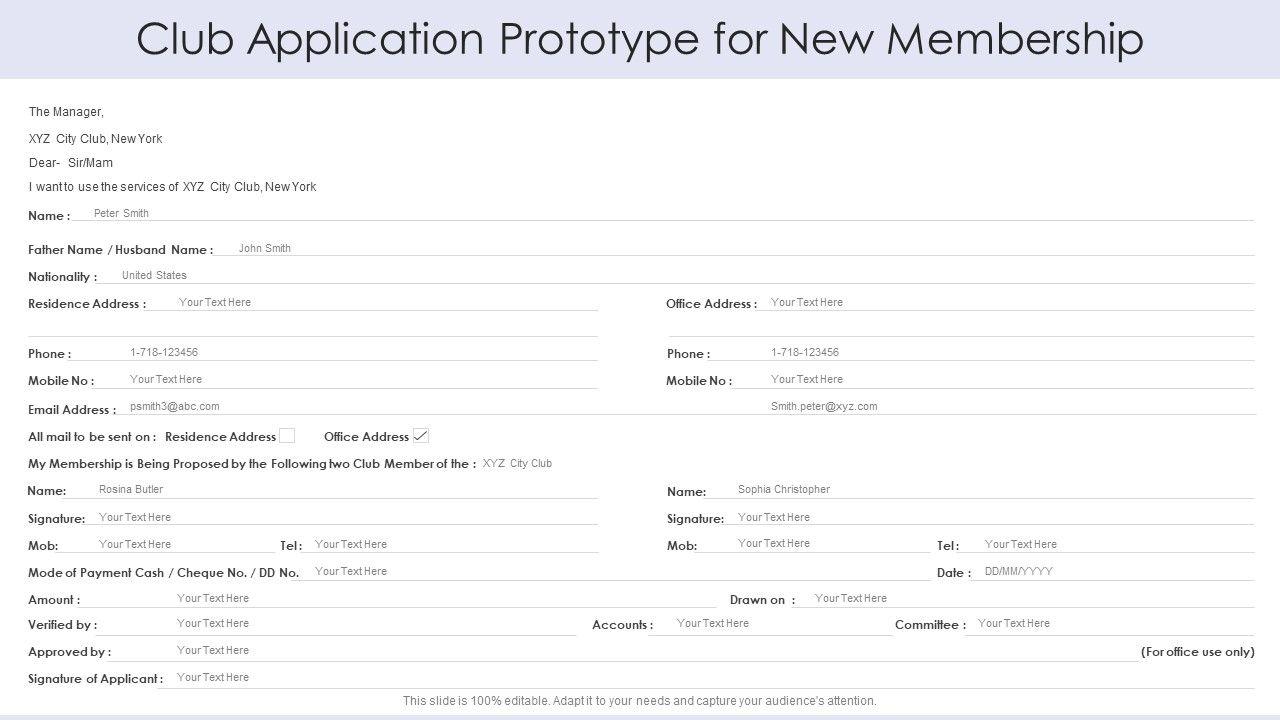Click the Phone field below Residence Address
This screenshot has height=720, width=1280.
[336, 352]
